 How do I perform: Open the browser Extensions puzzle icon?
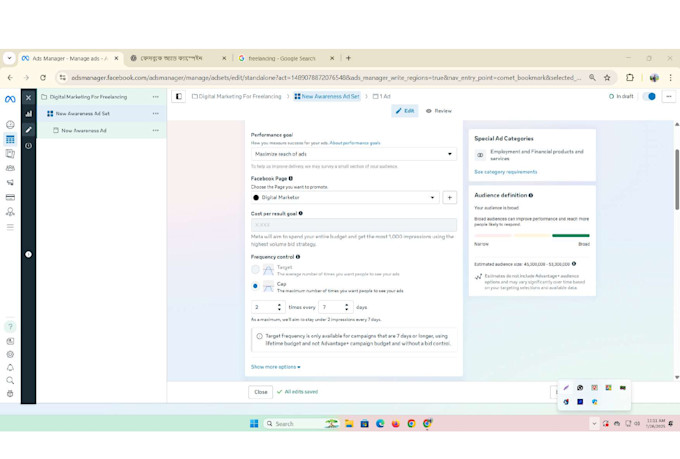click(630, 78)
